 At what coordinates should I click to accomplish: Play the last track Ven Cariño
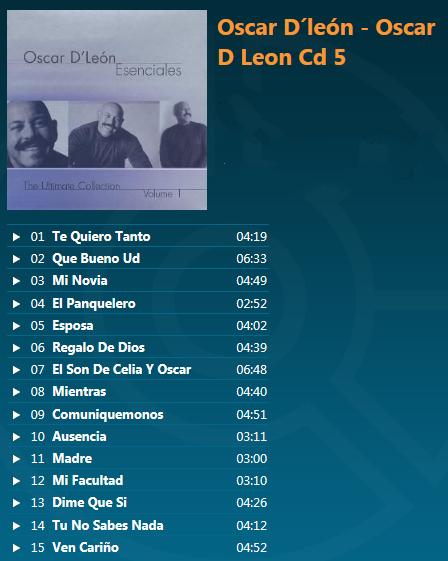16,548
